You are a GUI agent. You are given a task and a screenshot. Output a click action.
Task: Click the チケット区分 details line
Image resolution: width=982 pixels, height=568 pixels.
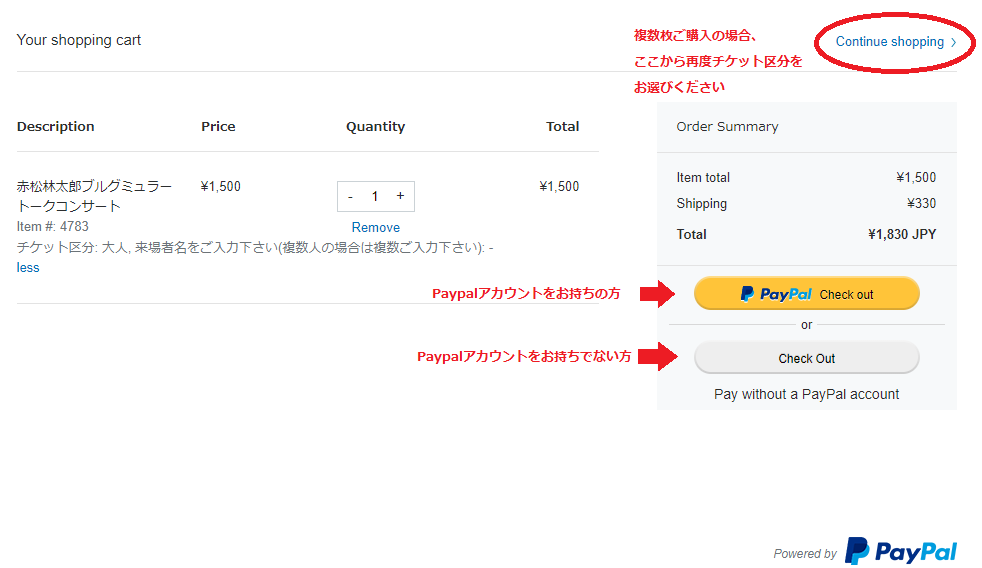pyautogui.click(x=255, y=247)
